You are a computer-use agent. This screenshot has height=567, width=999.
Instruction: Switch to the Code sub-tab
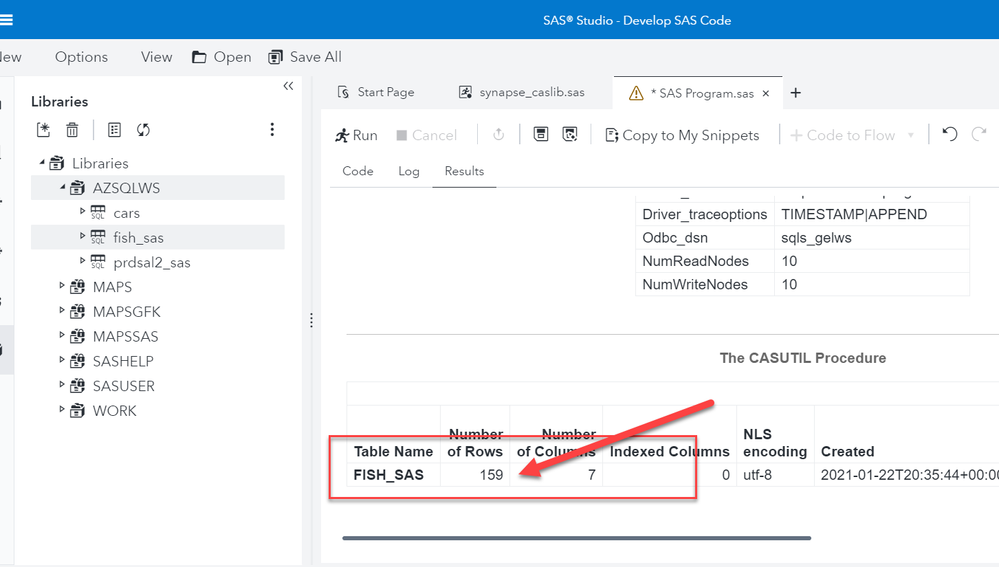[x=357, y=171]
